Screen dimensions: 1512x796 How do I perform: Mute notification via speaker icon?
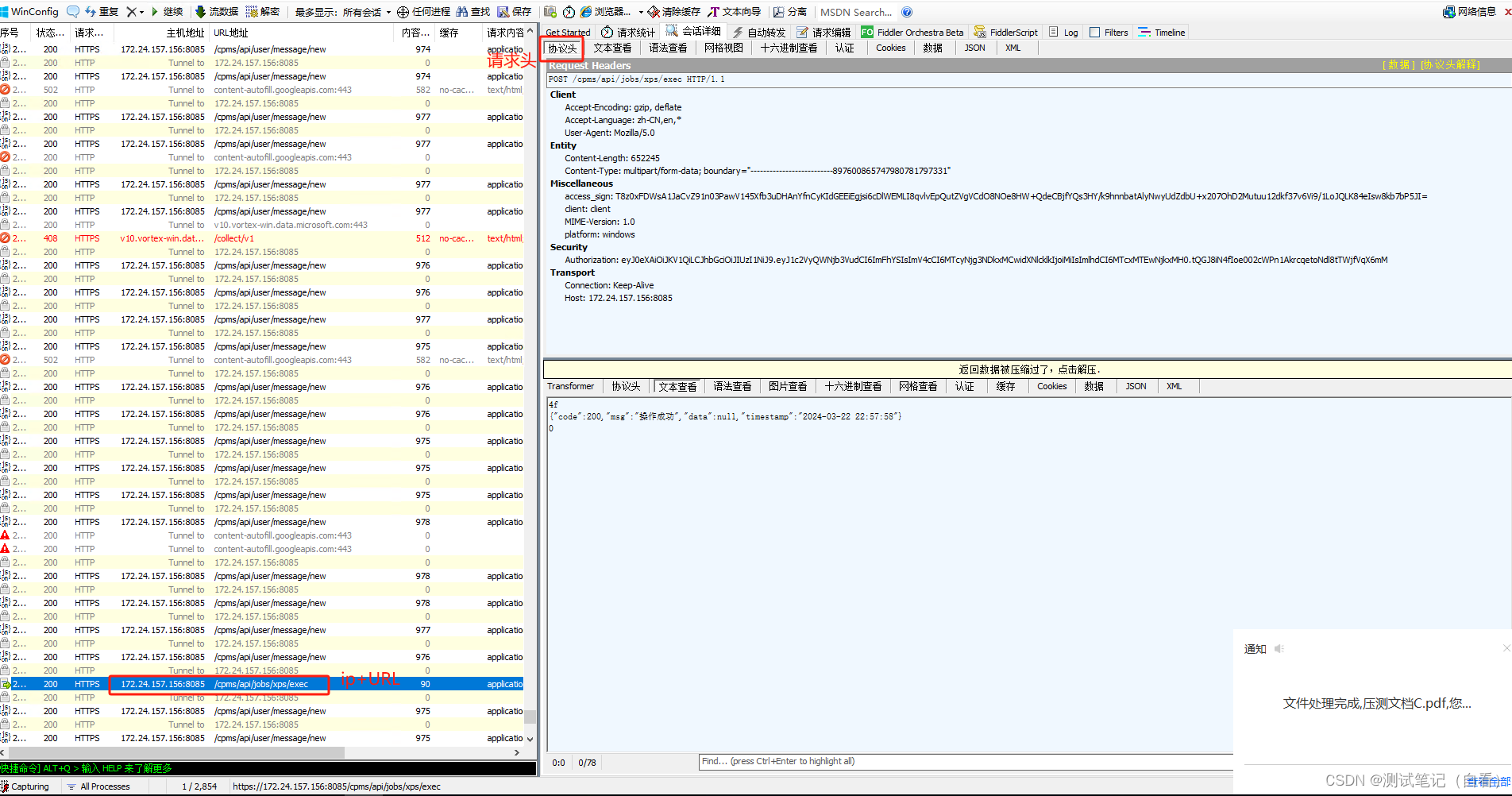(x=1279, y=649)
